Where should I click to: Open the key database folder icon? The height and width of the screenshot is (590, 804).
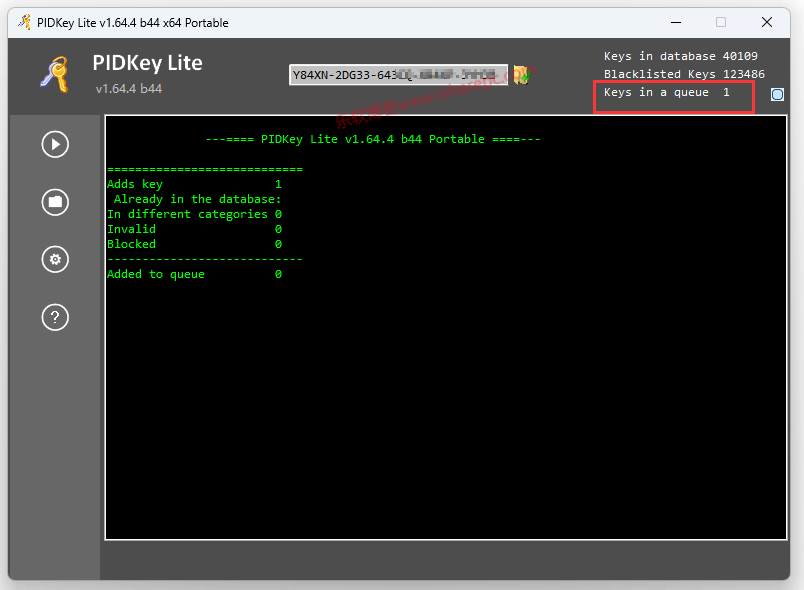55,202
